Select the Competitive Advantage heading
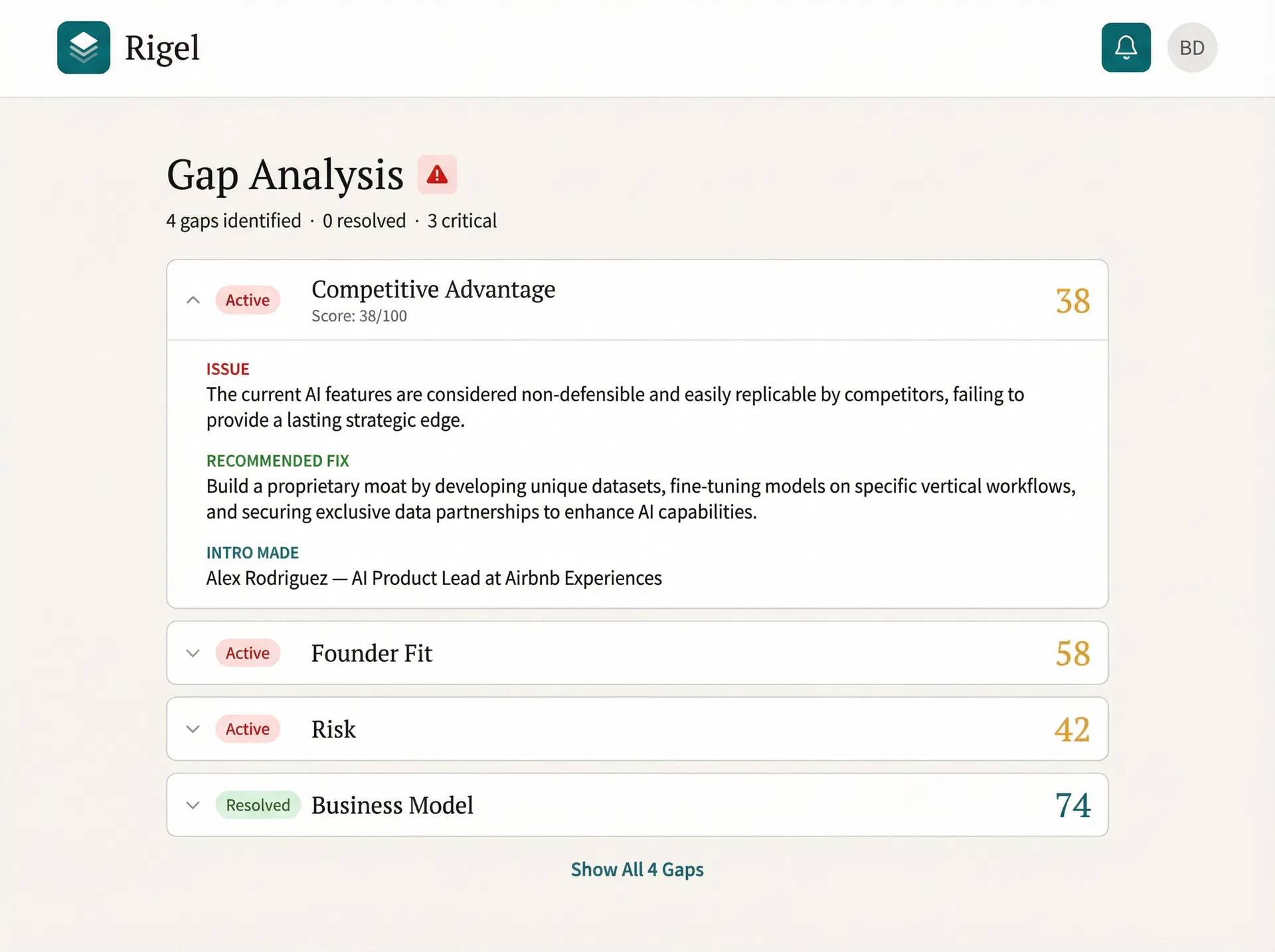Screen dimensions: 1275x952 click(x=434, y=289)
